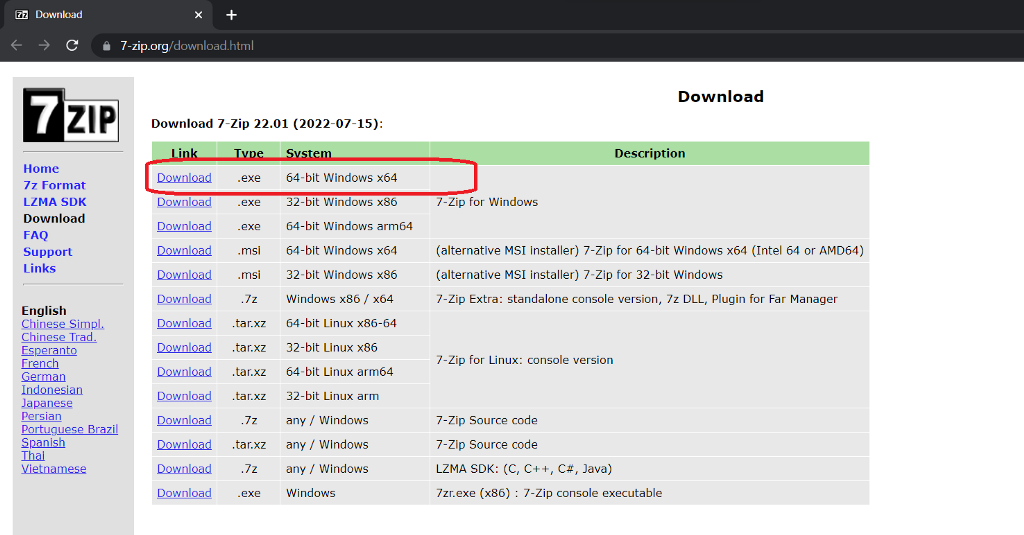Open the Home sidebar link
This screenshot has height=535, width=1024.
[41, 169]
